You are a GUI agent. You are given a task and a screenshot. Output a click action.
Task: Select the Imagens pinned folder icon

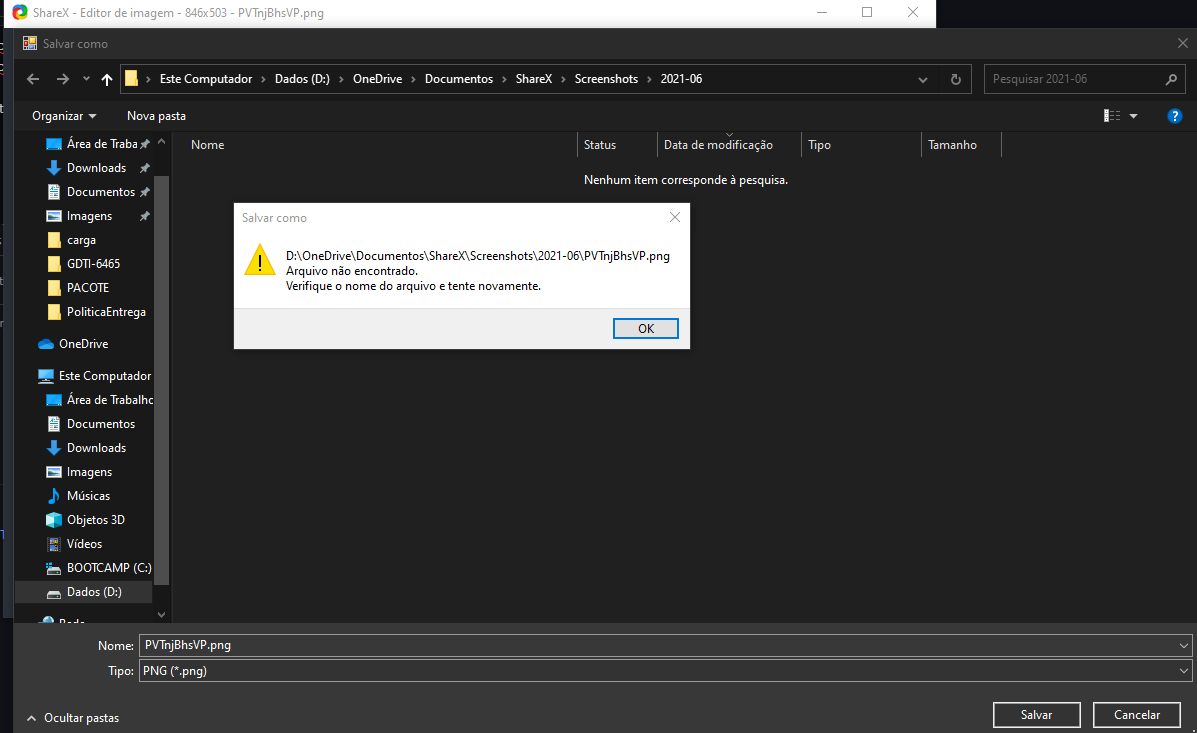[x=53, y=215]
